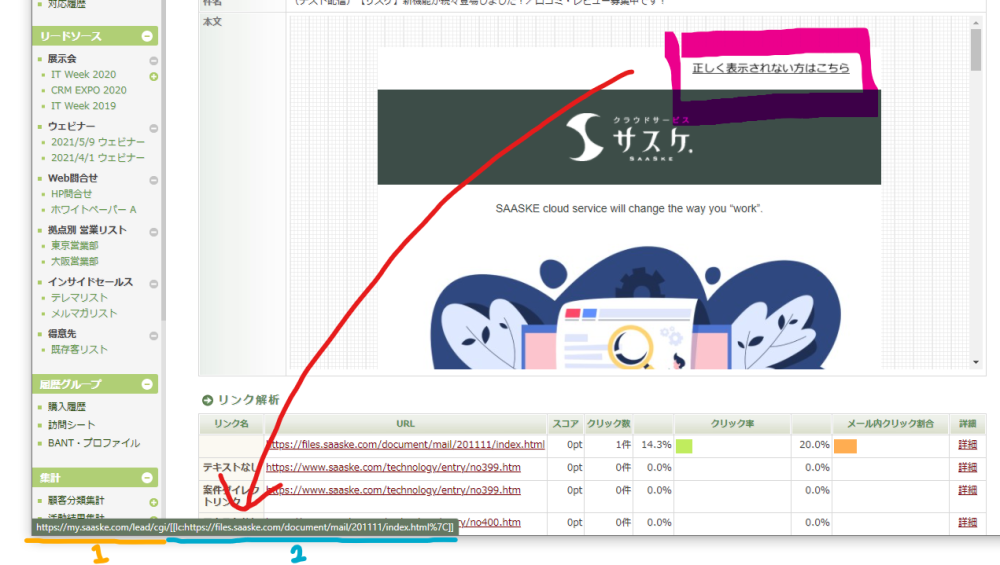The width and height of the screenshot is (1000, 565).
Task: Collapse the 集計 panel header
Action: click(x=147, y=478)
